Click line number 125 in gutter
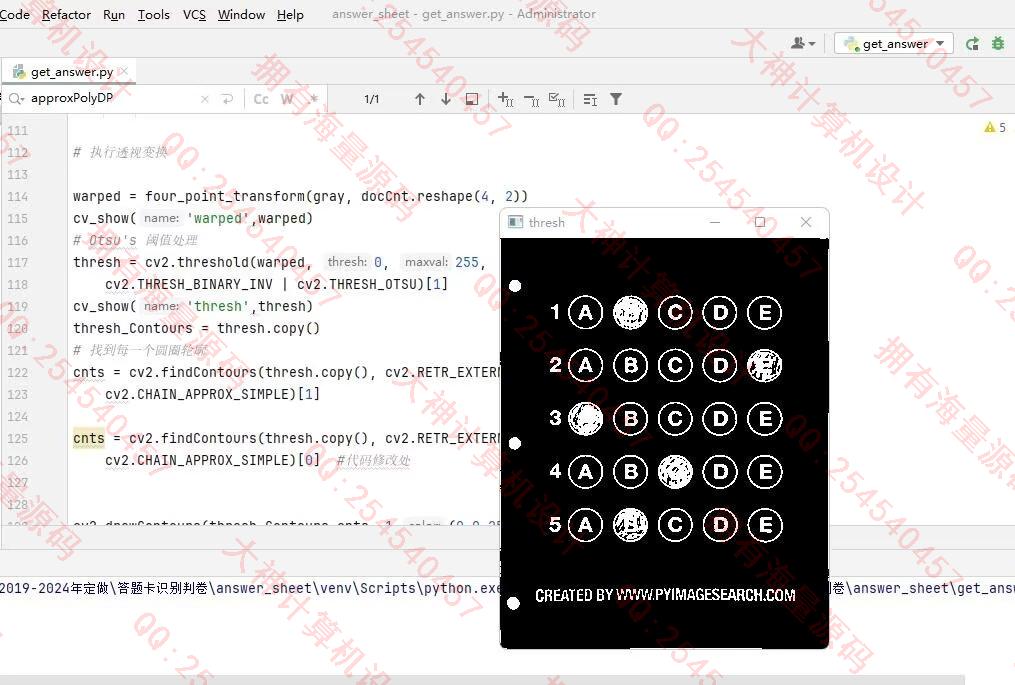This screenshot has width=1015, height=685. point(17,438)
